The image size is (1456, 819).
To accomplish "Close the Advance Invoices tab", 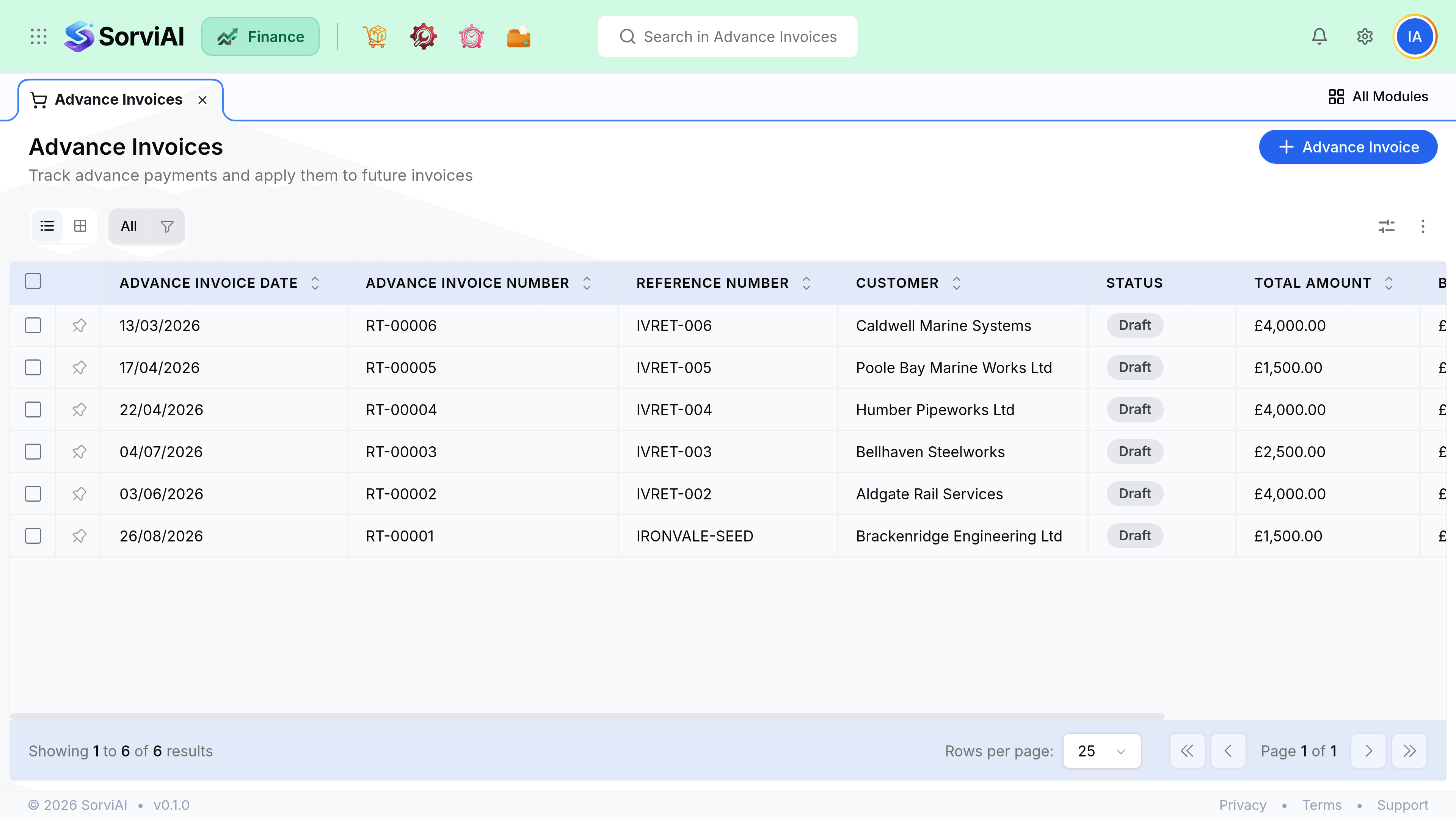I will click(202, 100).
